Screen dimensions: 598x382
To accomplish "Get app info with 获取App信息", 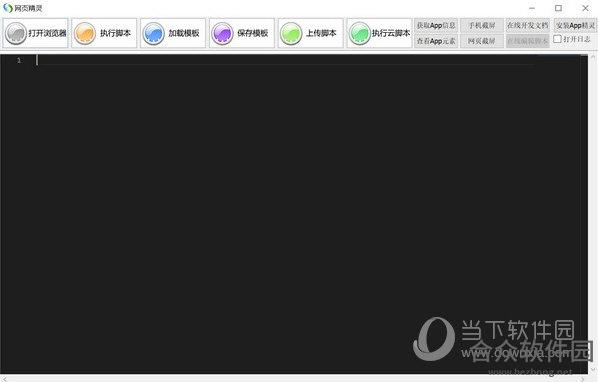I will [436, 26].
